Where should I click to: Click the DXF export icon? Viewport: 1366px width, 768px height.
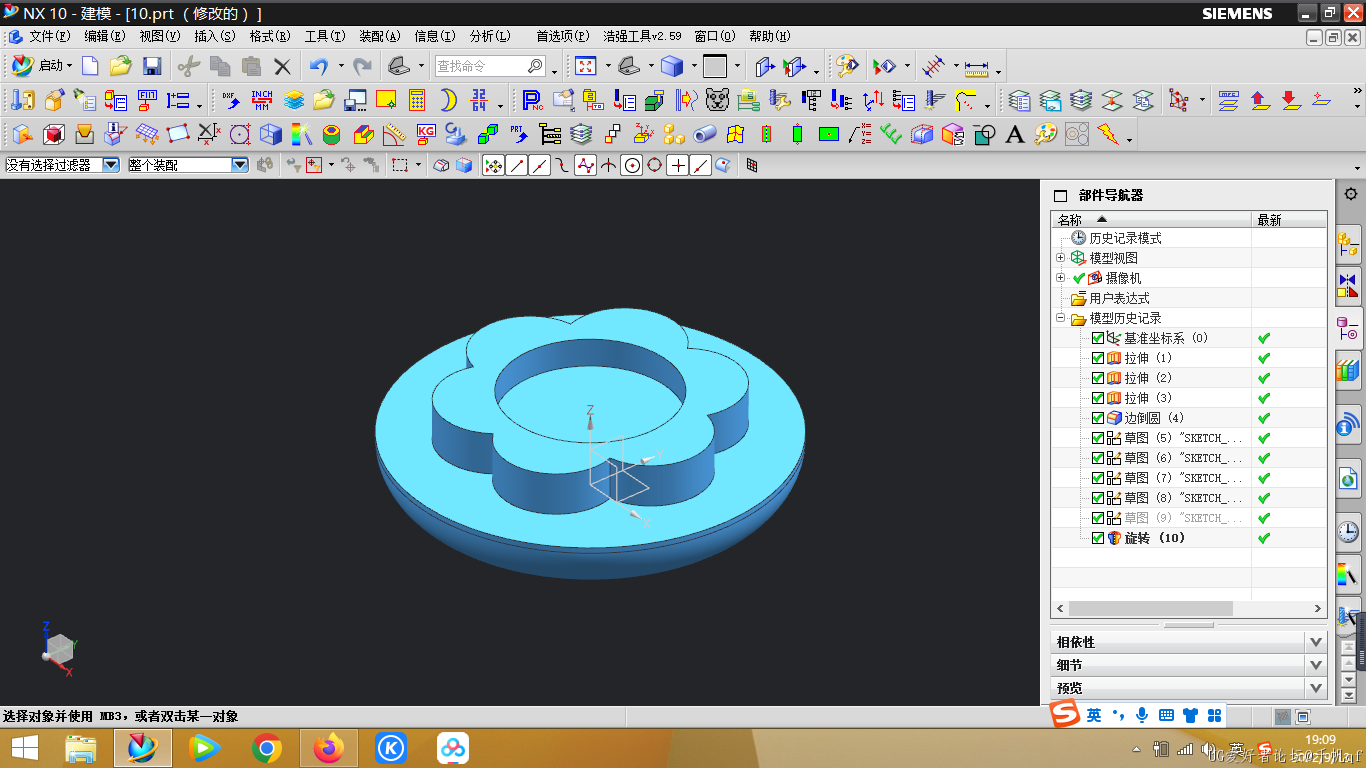click(231, 100)
